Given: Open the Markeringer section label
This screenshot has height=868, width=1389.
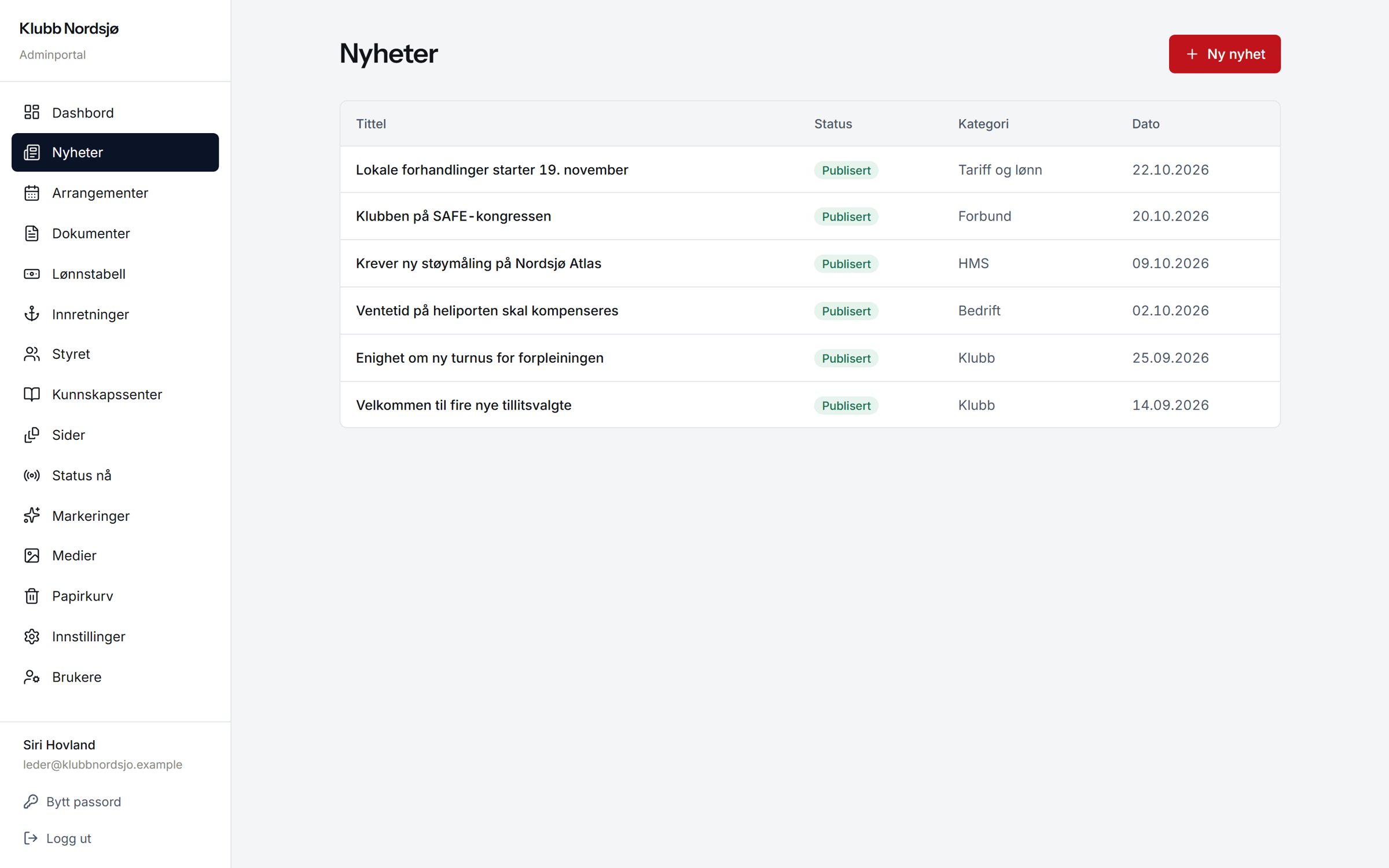Looking at the screenshot, I should [91, 516].
